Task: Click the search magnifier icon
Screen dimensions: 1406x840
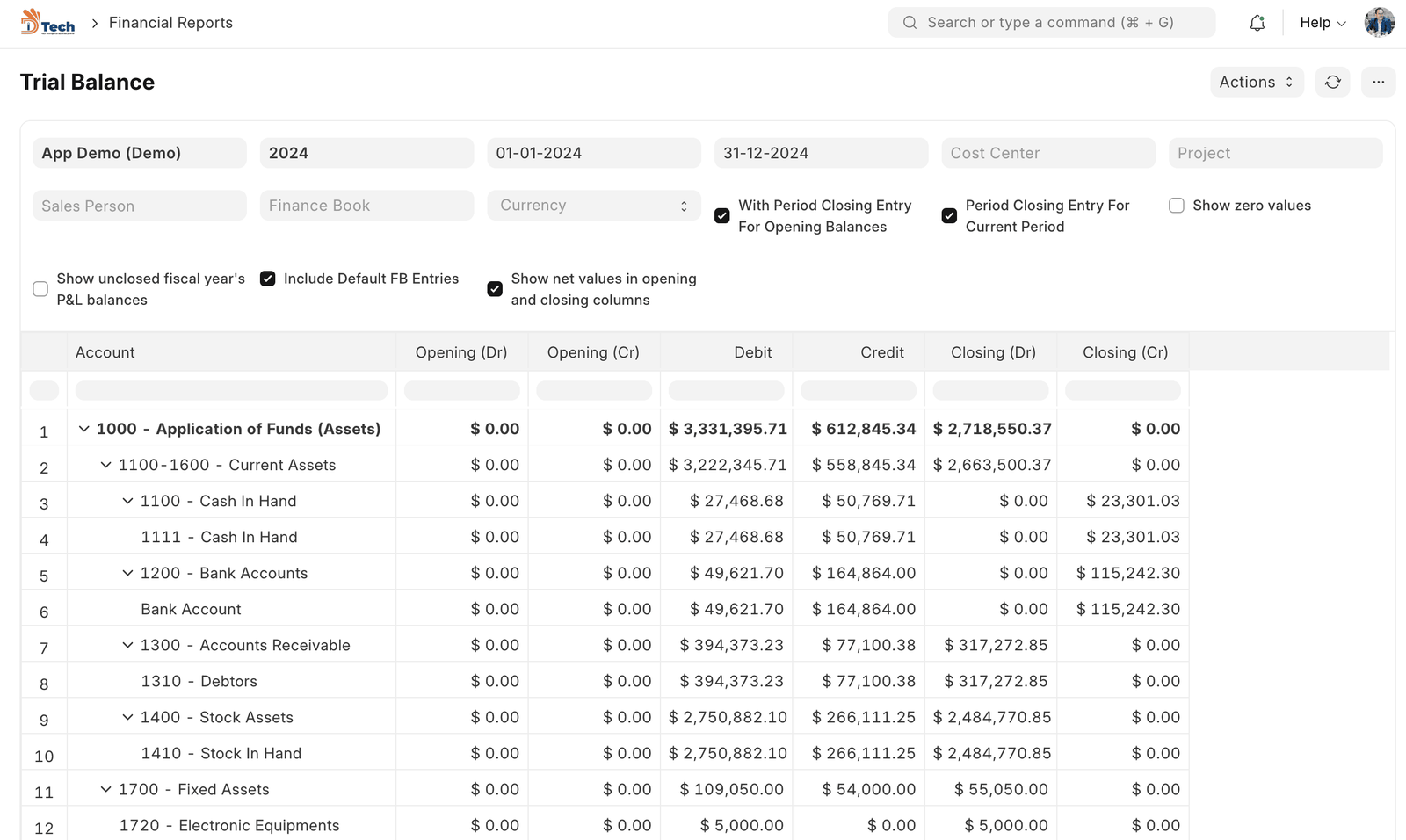Action: point(910,23)
